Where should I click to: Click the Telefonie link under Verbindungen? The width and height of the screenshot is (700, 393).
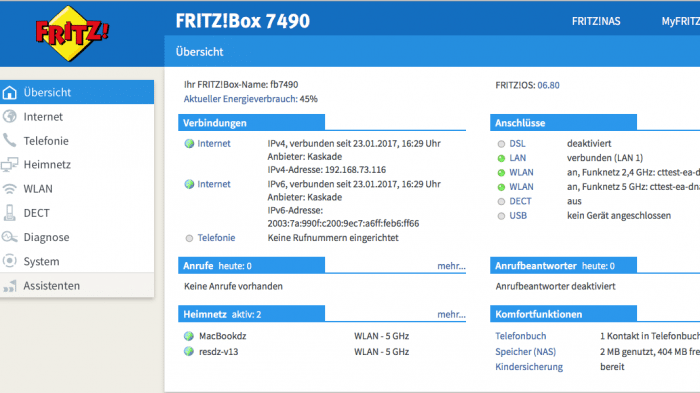[x=217, y=238]
